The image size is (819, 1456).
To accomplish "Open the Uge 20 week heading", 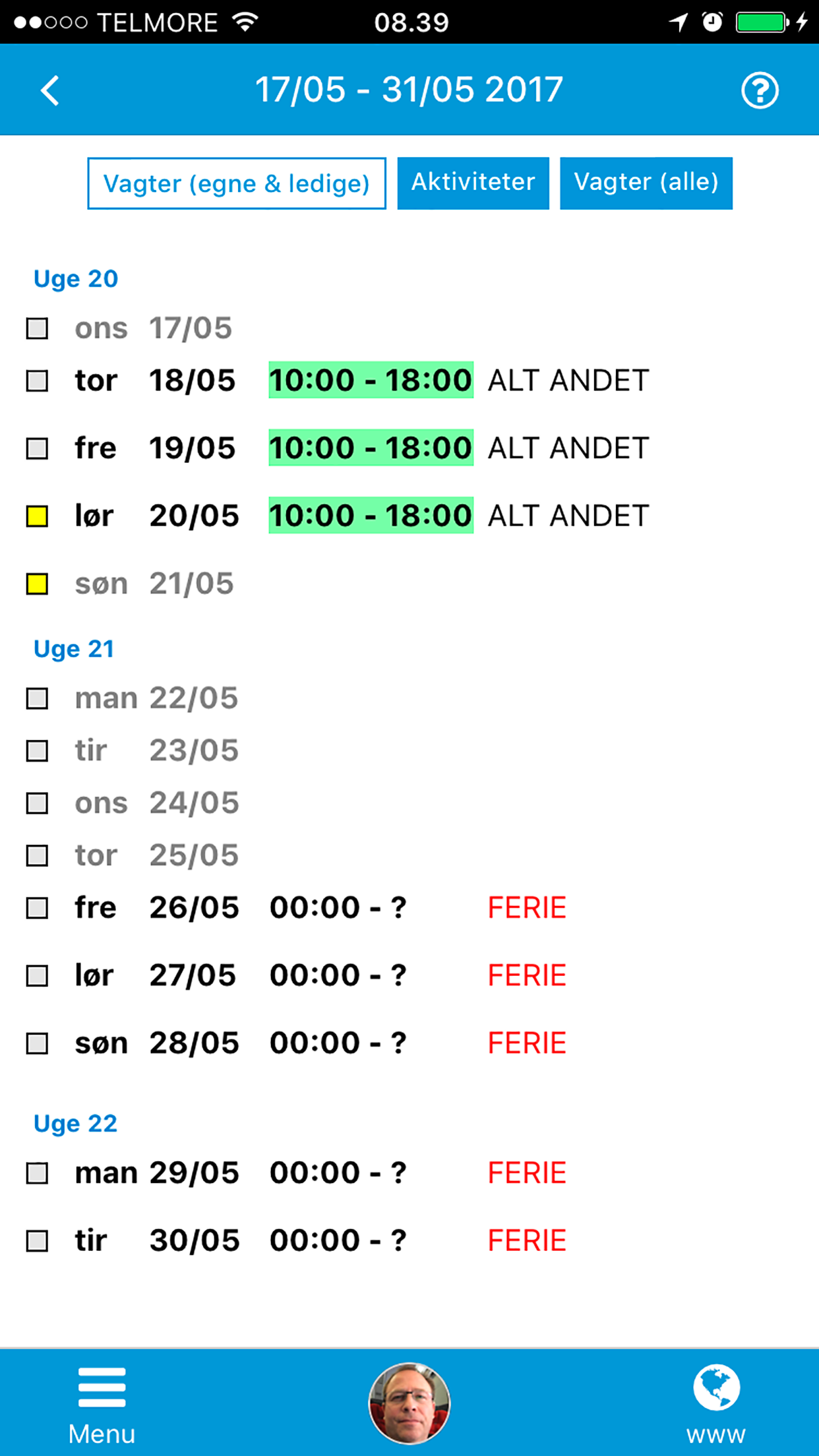I will click(76, 279).
